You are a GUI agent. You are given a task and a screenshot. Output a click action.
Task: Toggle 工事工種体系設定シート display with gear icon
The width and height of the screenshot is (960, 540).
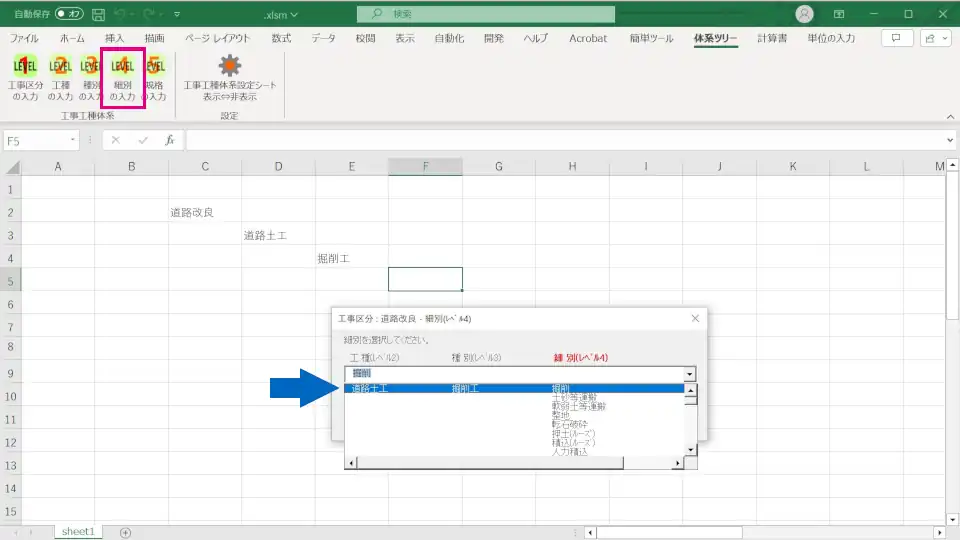(x=230, y=78)
